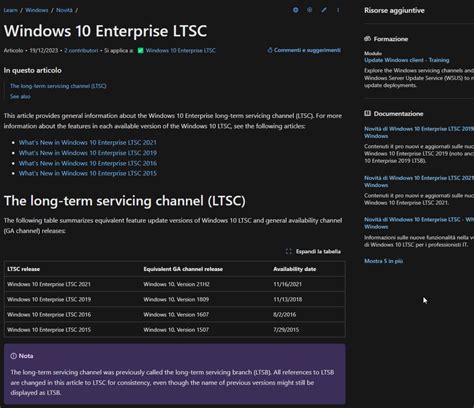This screenshot has width=474, height=408.
Task: Click table cell Windows 10 Enterprise LTSC 2019
Action: point(49,299)
